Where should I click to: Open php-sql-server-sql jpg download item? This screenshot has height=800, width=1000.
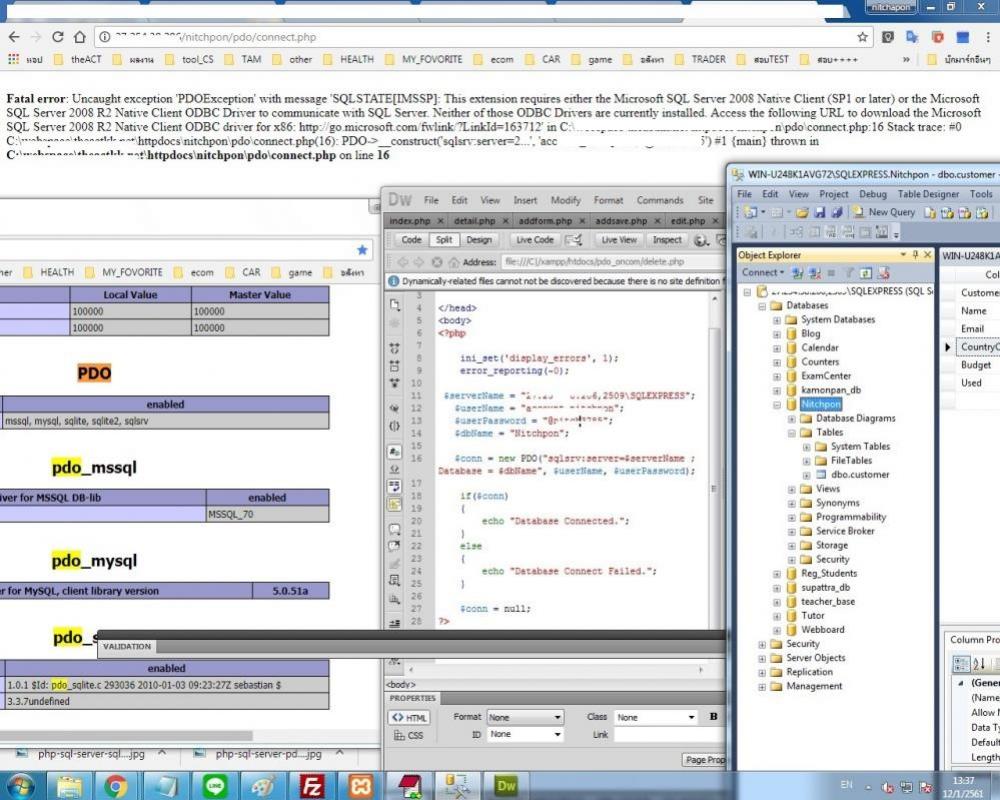(91, 754)
